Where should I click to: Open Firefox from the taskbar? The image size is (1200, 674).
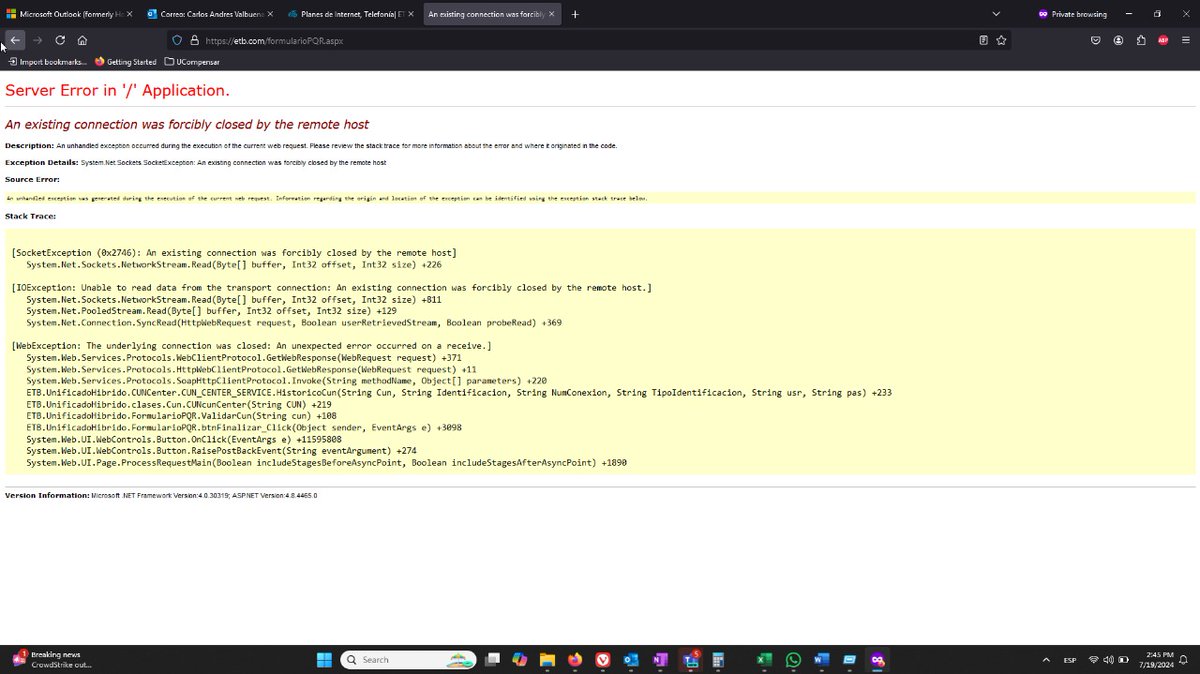coord(574,660)
